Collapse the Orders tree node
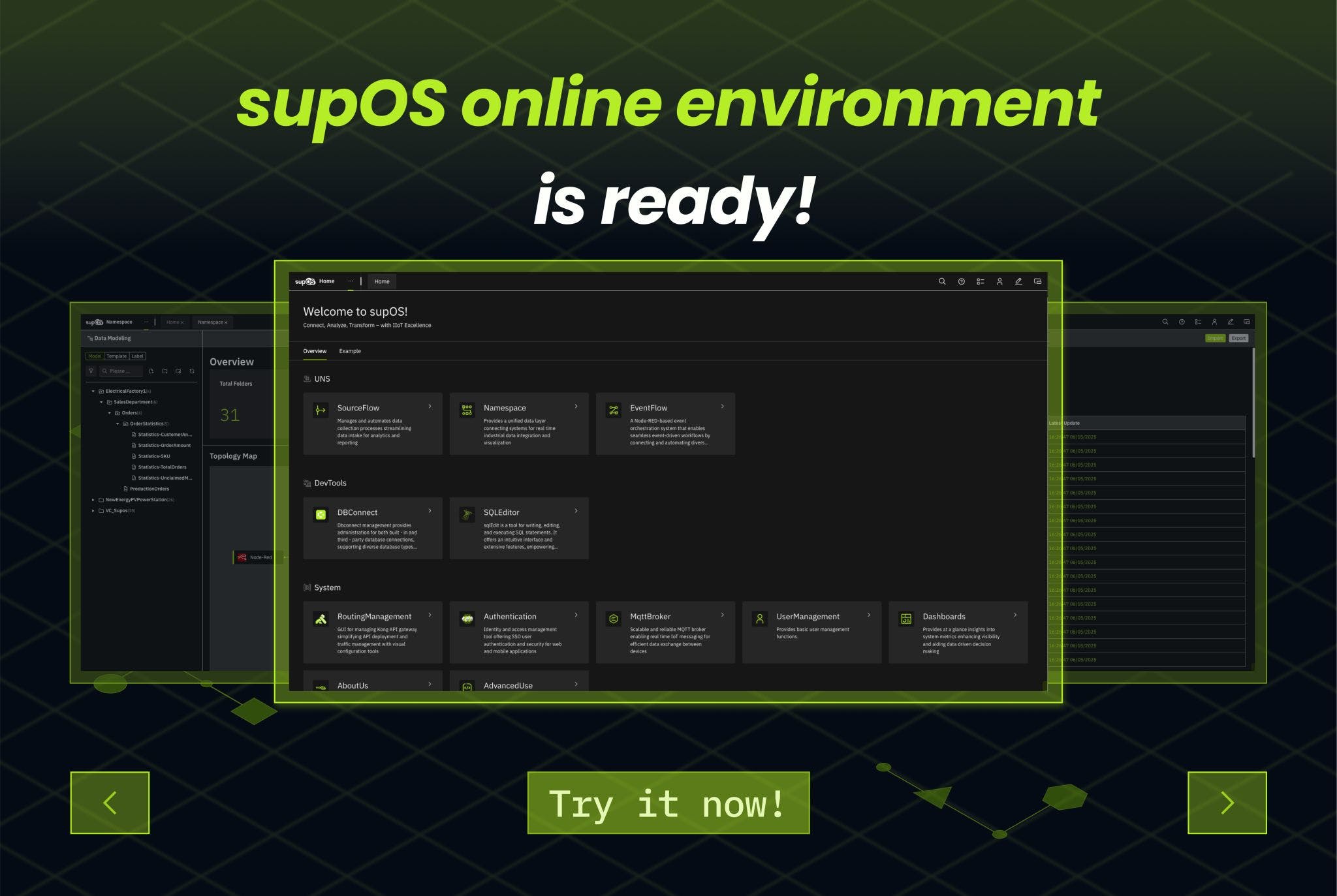The image size is (1337, 896). coord(110,413)
